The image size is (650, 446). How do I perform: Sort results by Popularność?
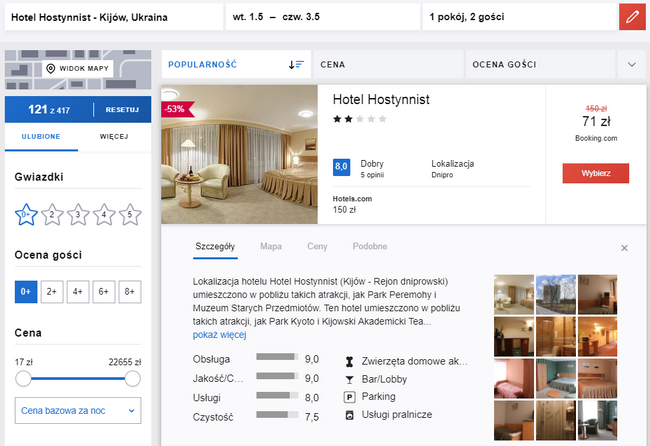click(236, 64)
